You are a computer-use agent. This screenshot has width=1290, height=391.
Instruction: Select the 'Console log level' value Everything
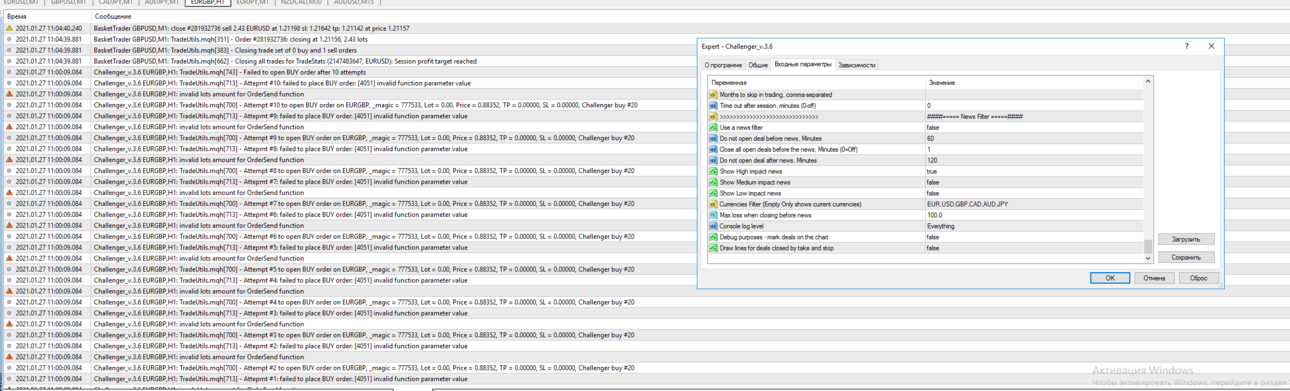941,227
